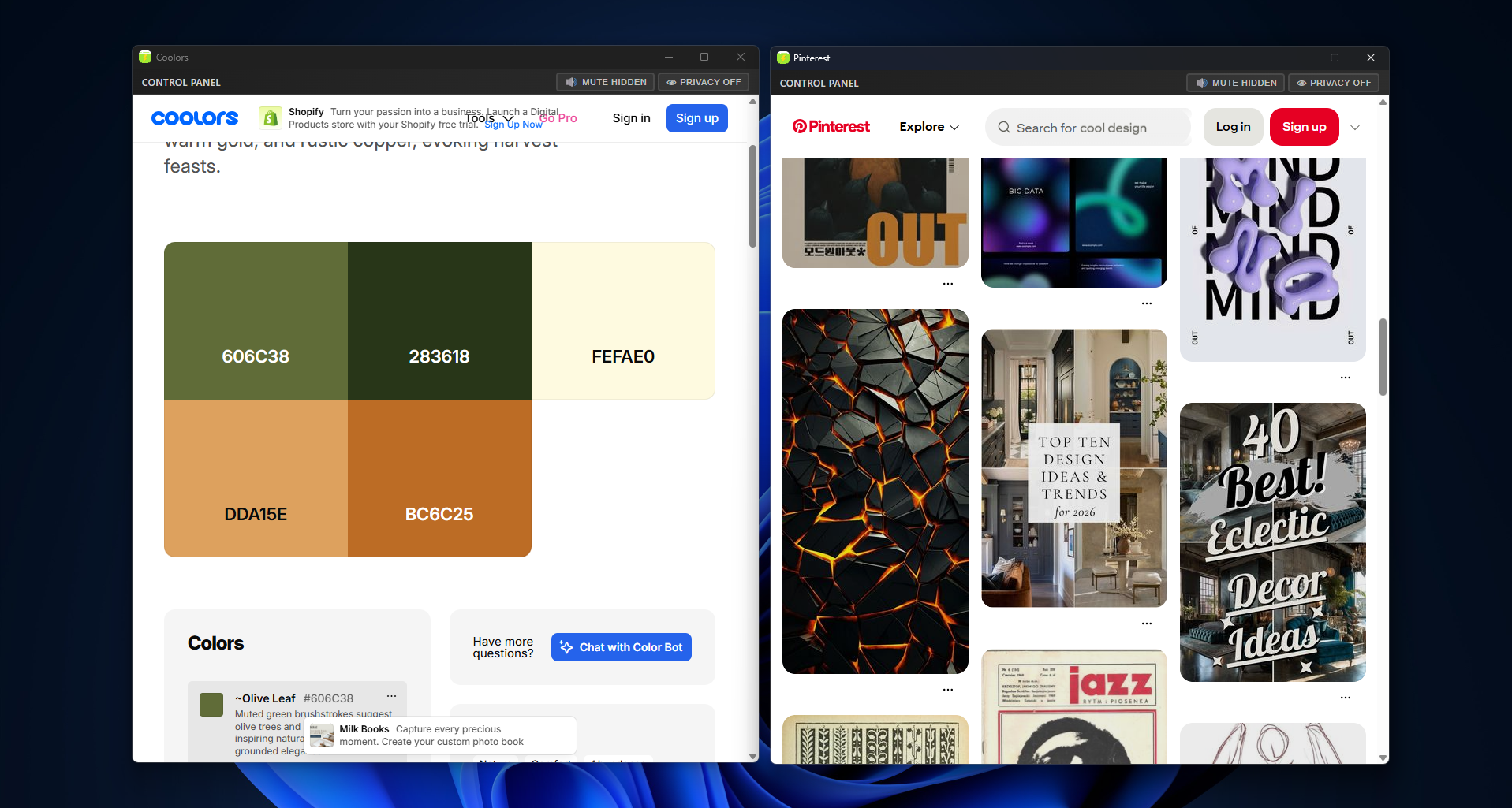Click the Pinterest logo
Viewport: 1512px width, 808px height.
831,126
